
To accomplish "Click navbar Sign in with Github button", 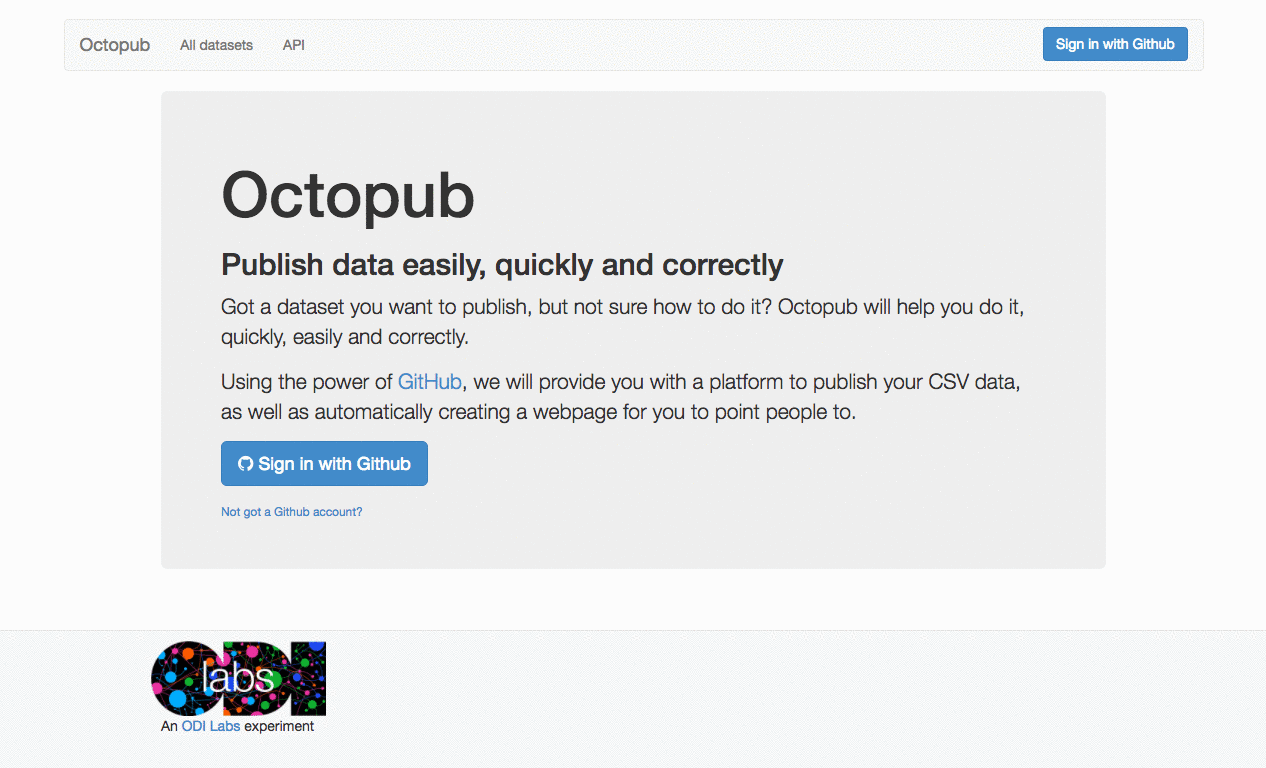I will click(x=1115, y=44).
